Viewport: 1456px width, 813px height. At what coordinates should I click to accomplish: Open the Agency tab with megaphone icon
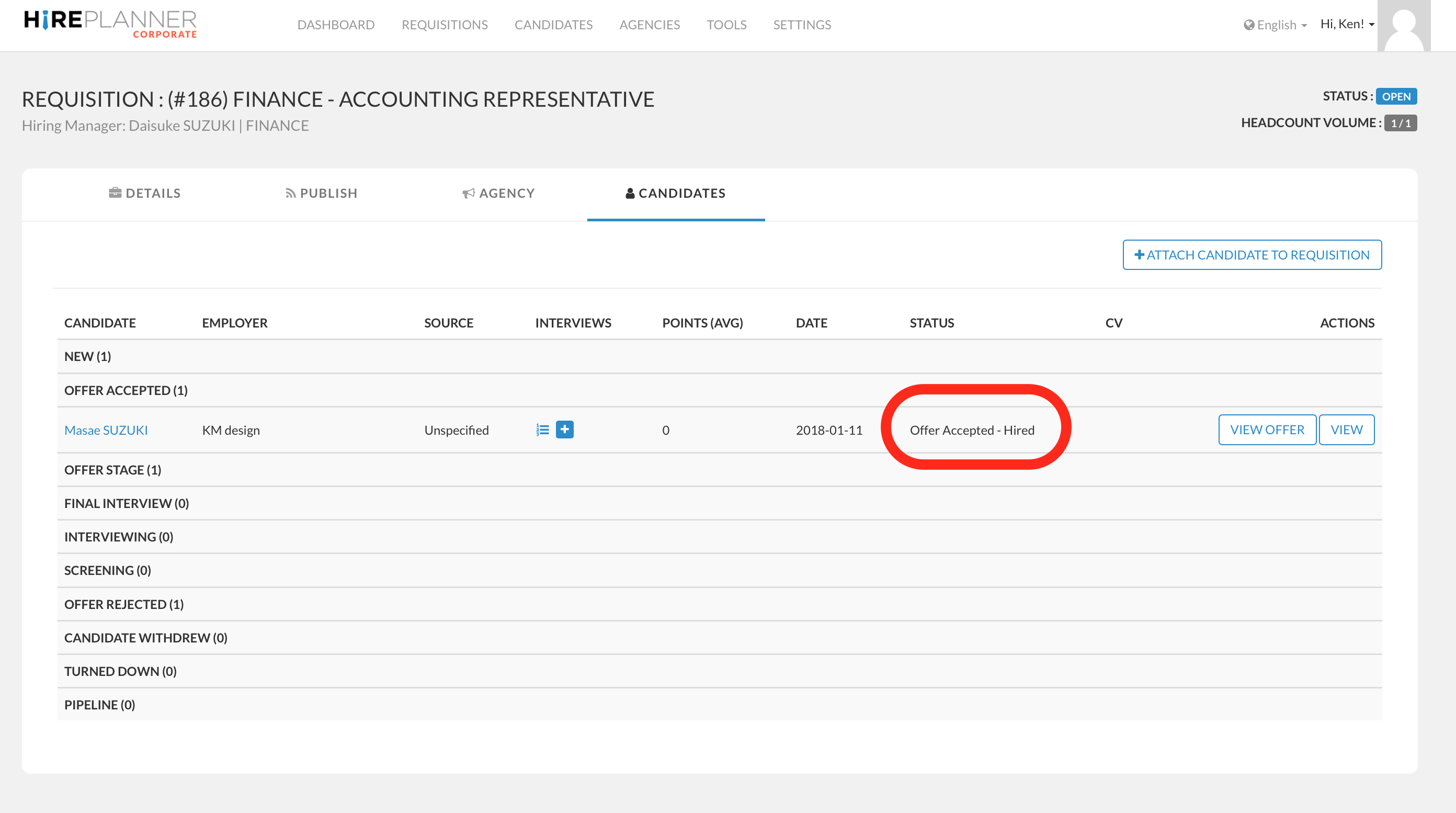498,194
